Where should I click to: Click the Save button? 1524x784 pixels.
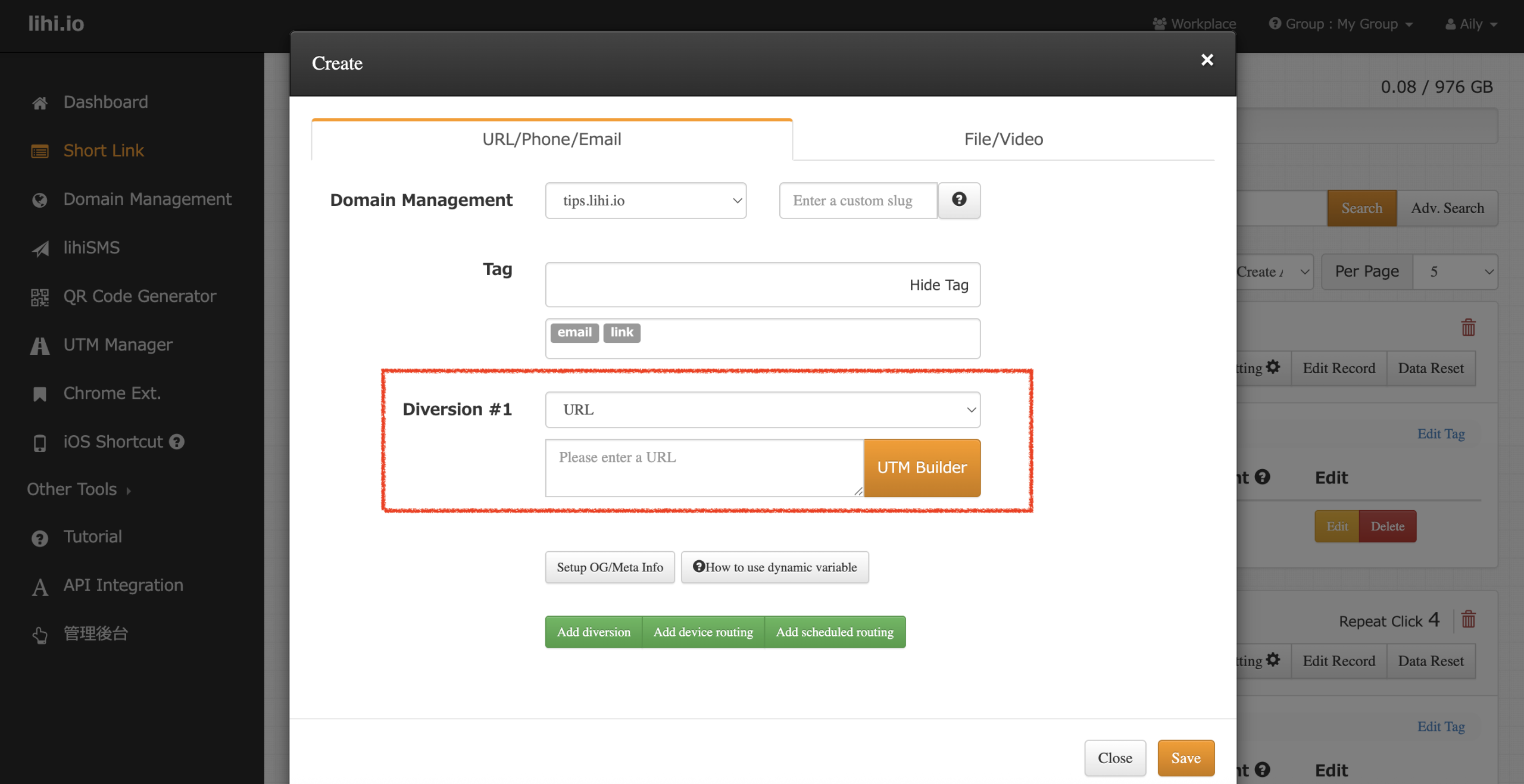click(1185, 758)
